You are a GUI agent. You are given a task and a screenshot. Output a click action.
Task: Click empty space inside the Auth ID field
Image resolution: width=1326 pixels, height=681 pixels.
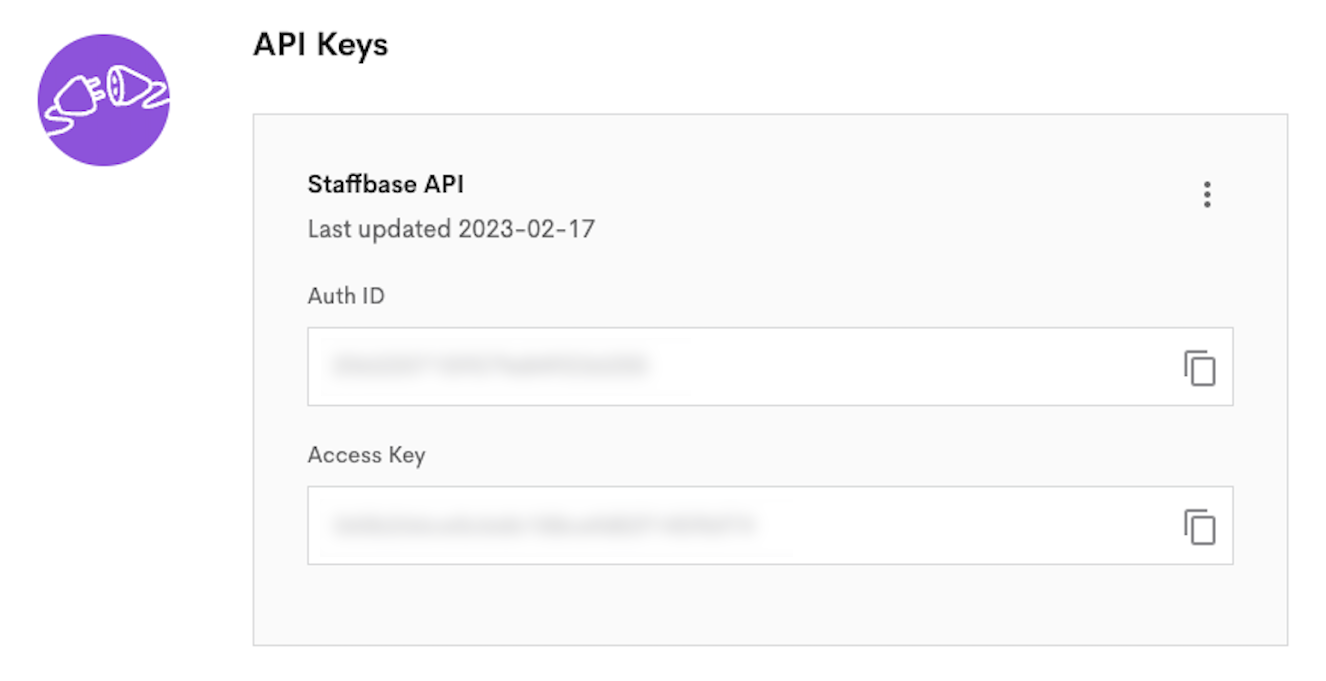[900, 367]
